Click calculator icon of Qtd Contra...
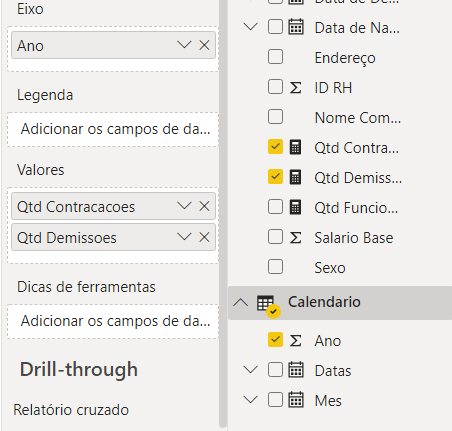 tap(295, 147)
